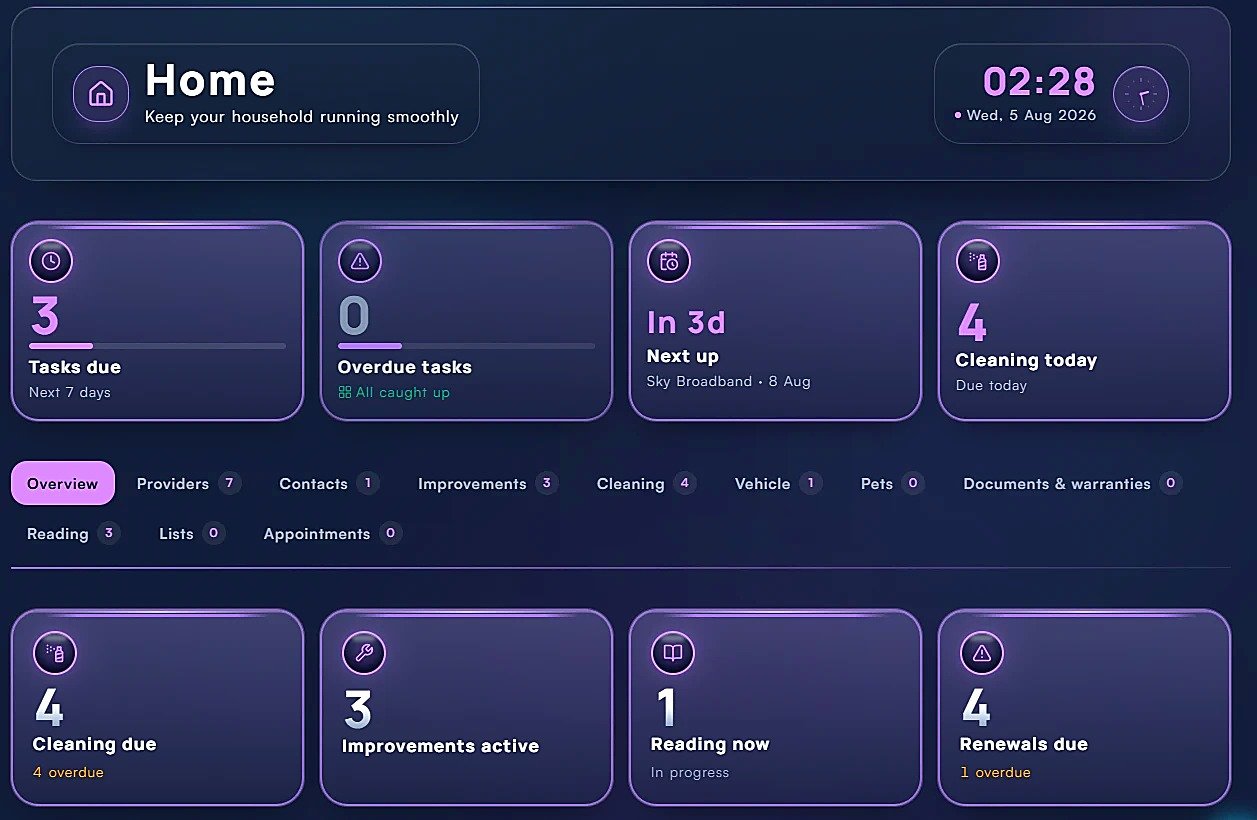Switch to the Providers tab
This screenshot has height=820, width=1257.
click(x=188, y=484)
